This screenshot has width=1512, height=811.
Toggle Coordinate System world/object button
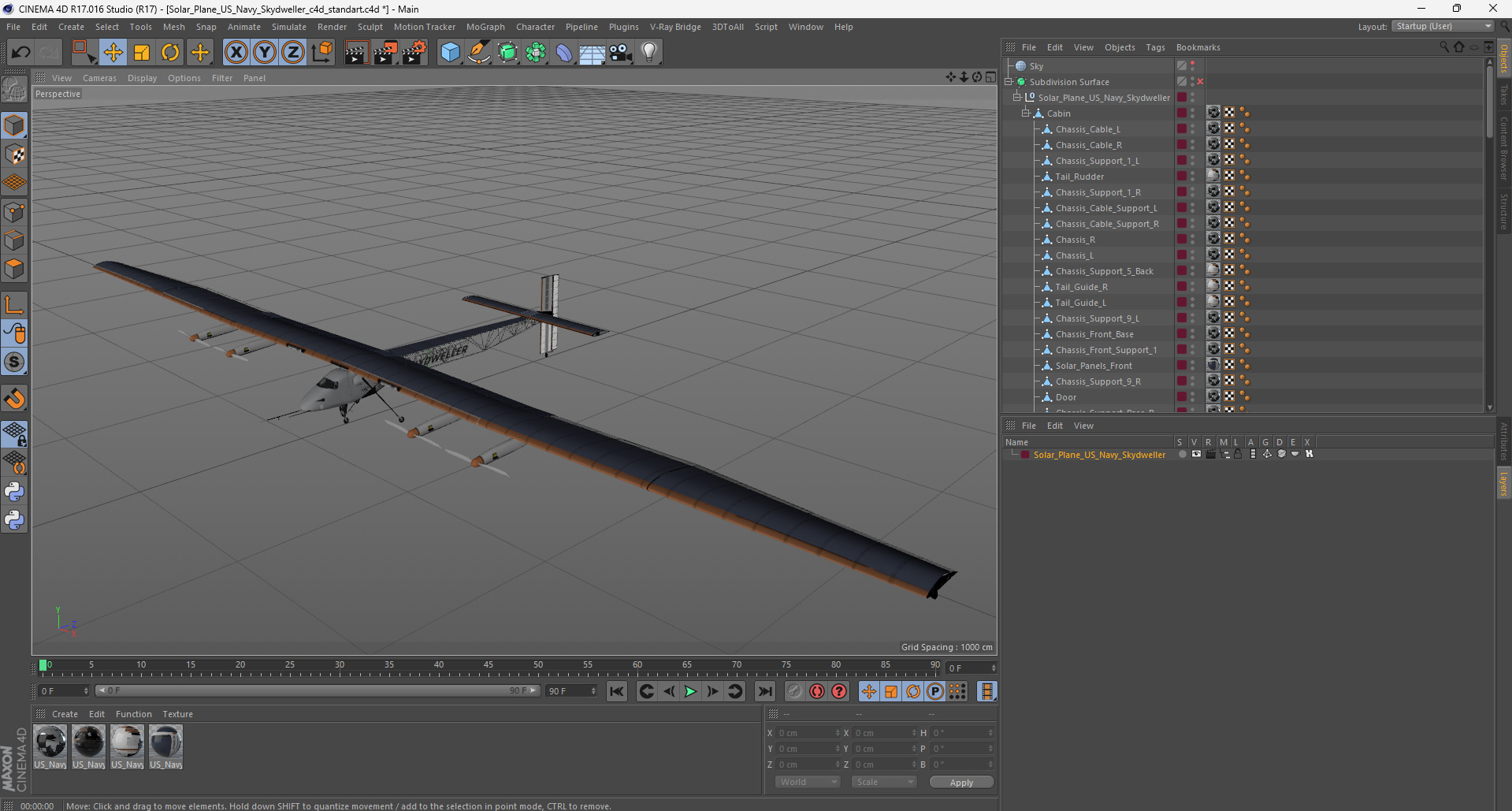(321, 53)
